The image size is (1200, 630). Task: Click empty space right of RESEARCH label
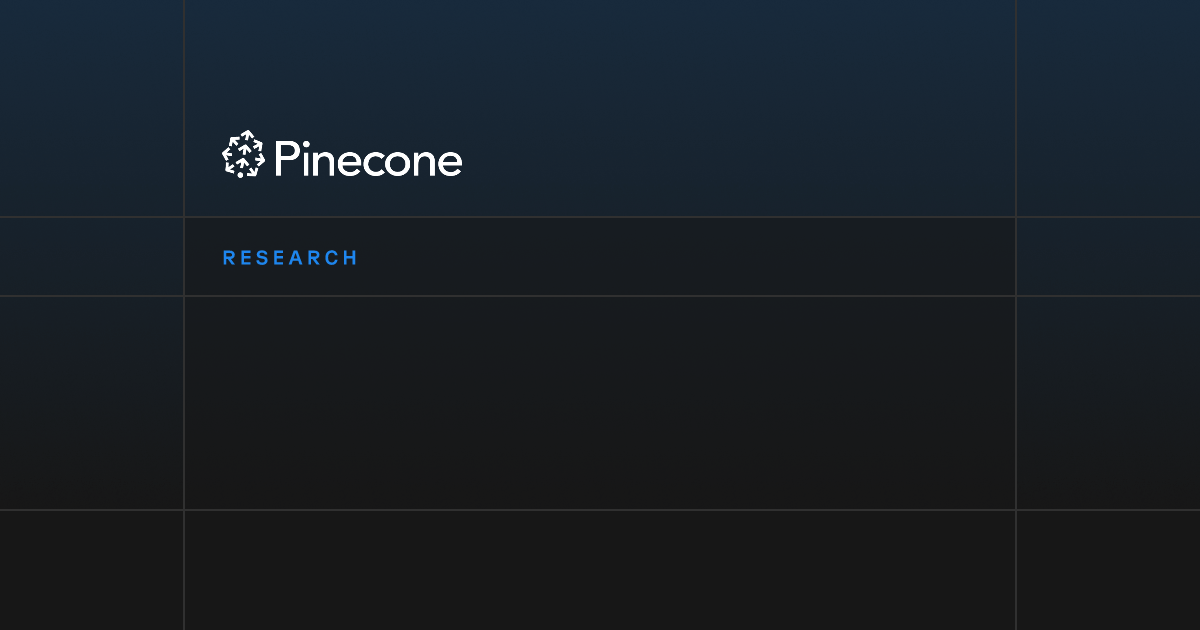[x=680, y=257]
